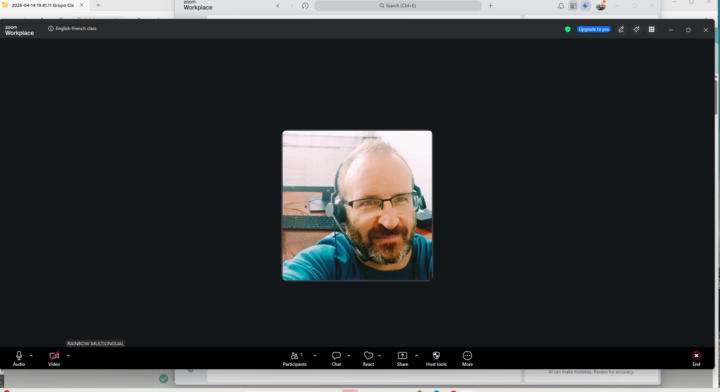
Task: Select the 'Grupo Cla' tab in background window
Action: click(x=42, y=5)
